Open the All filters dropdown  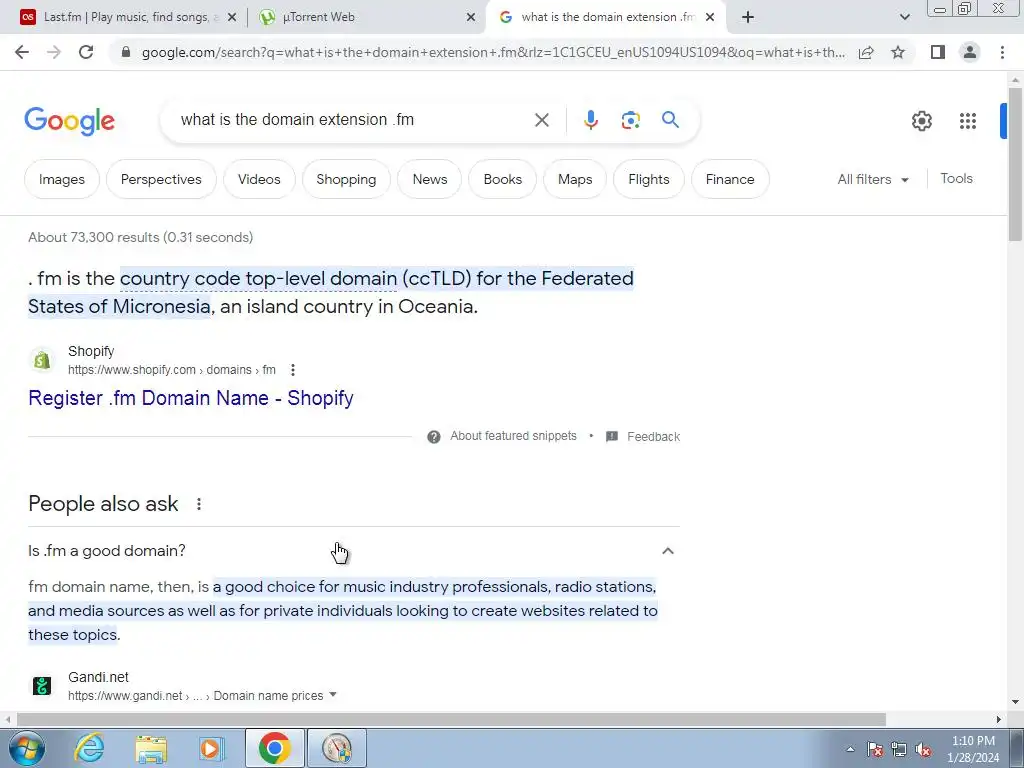[873, 179]
